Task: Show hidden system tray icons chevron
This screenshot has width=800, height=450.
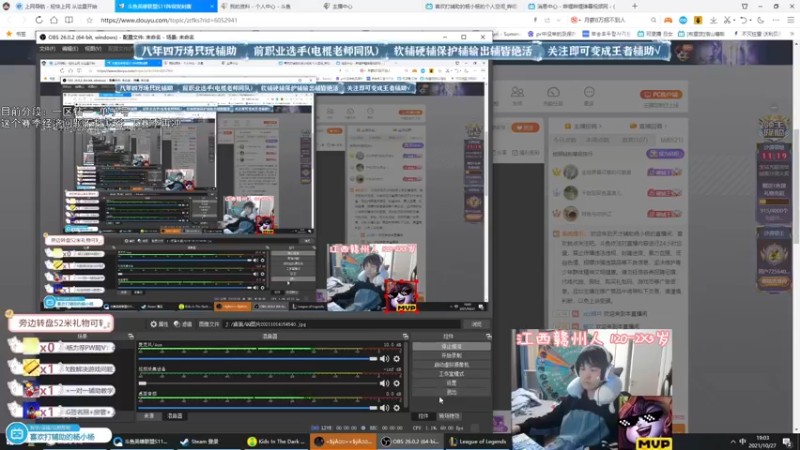Action: [x=733, y=442]
